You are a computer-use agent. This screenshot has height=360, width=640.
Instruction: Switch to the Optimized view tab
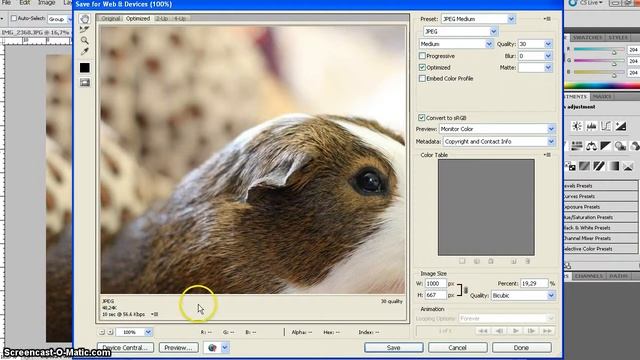pos(138,18)
